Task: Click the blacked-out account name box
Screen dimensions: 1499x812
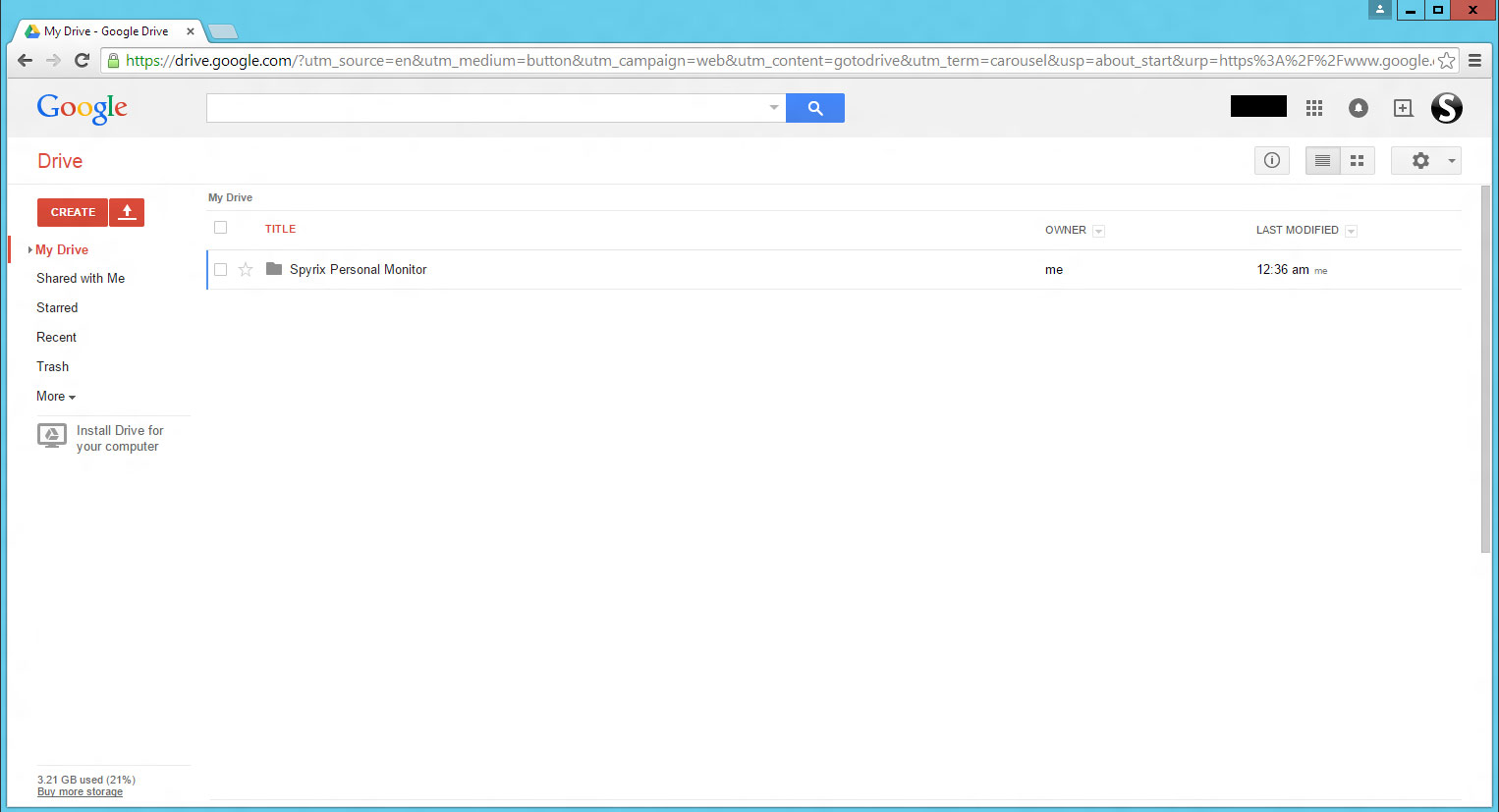Action: (1258, 106)
